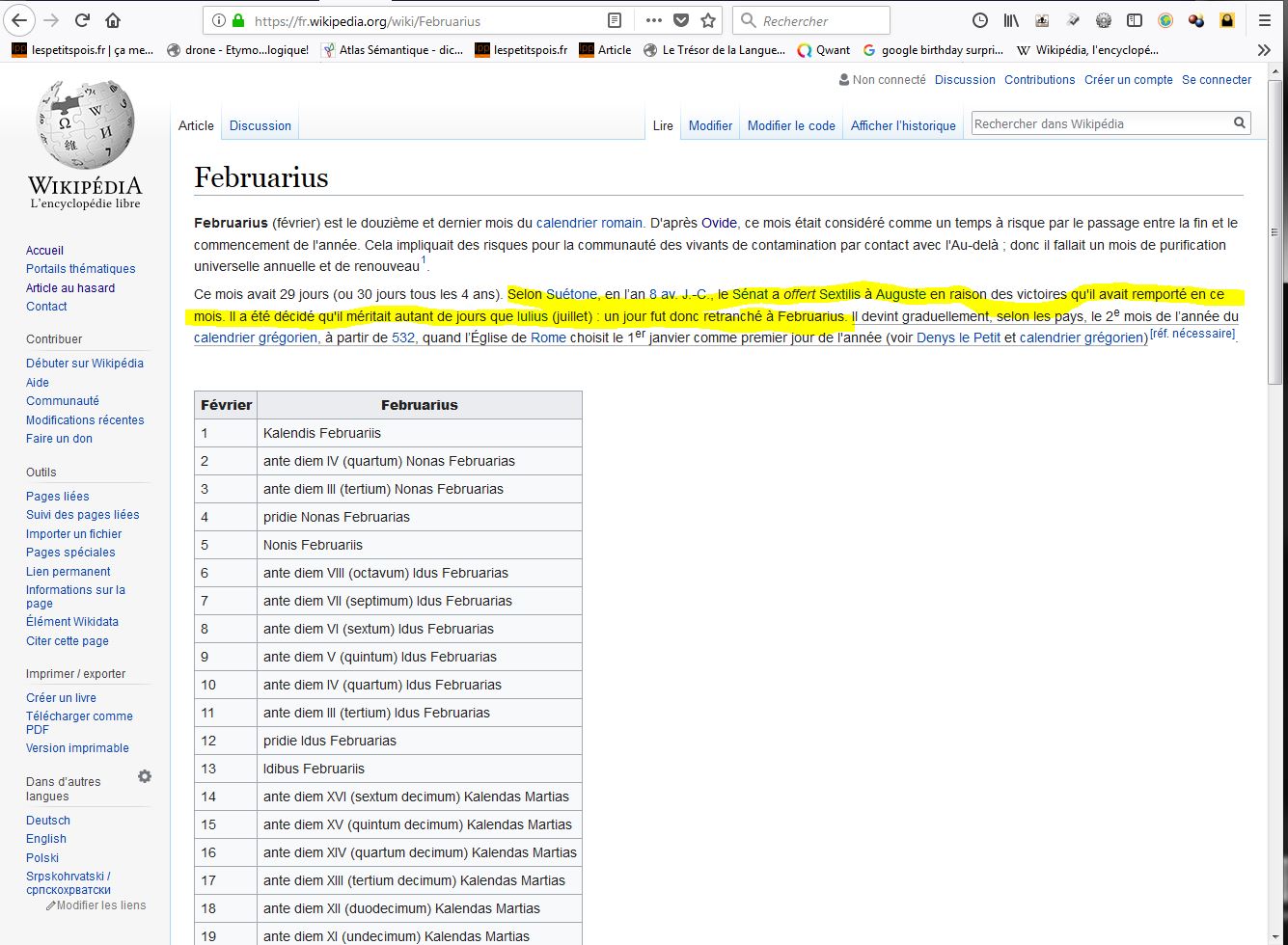Go to the Firefox home page
Image resolution: width=1288 pixels, height=945 pixels.
click(x=113, y=20)
